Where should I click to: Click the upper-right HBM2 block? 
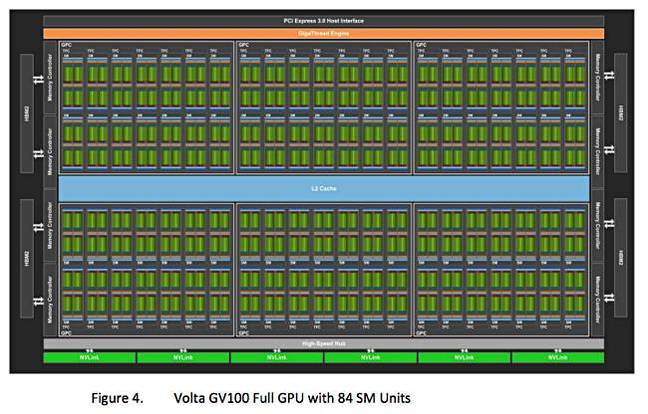pos(621,113)
